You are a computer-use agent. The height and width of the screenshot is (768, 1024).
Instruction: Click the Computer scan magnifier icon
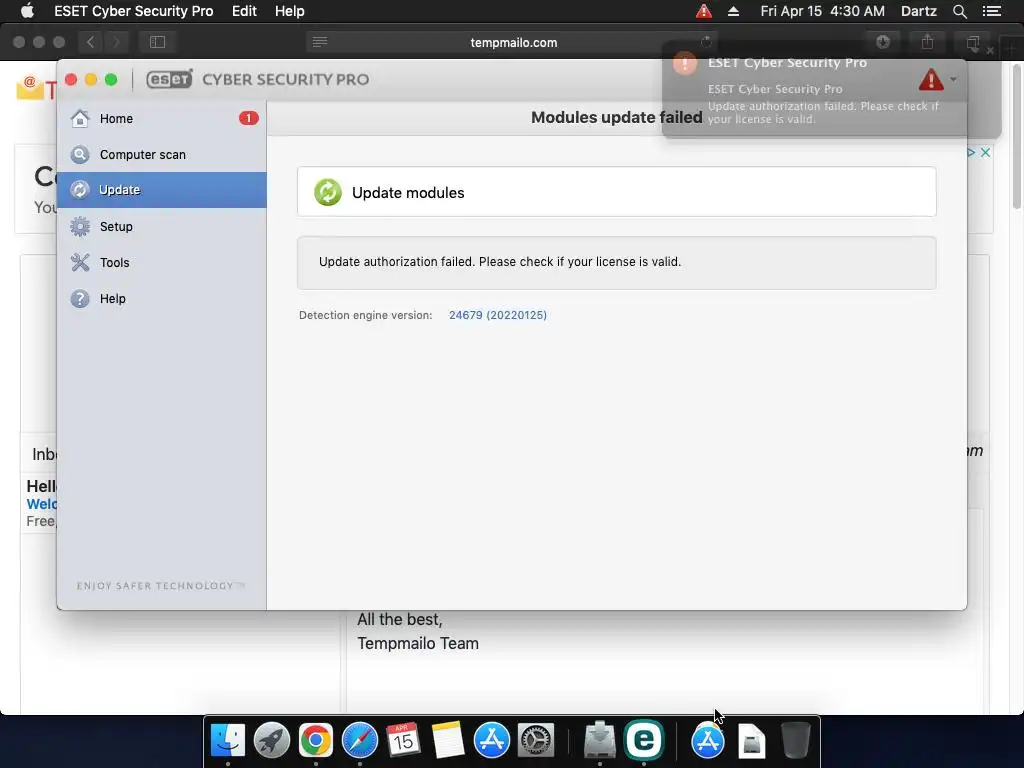[x=80, y=155]
